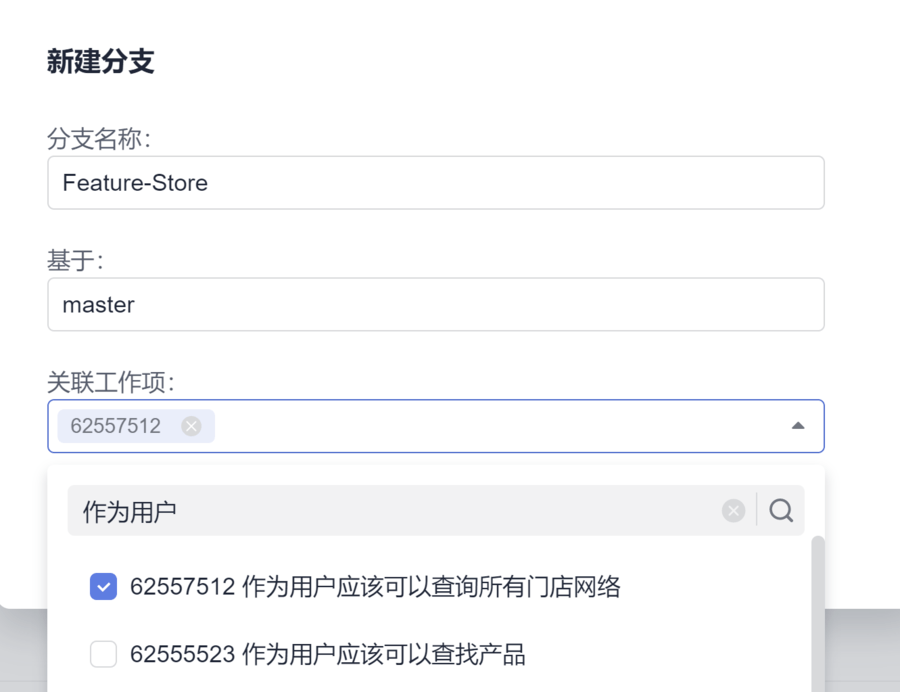
Task: Collapse the linked work items dropdown arrow
Action: point(797,426)
